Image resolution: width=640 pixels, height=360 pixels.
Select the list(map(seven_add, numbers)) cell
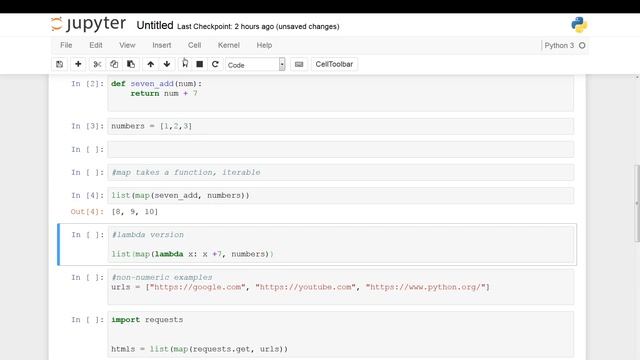340,196
